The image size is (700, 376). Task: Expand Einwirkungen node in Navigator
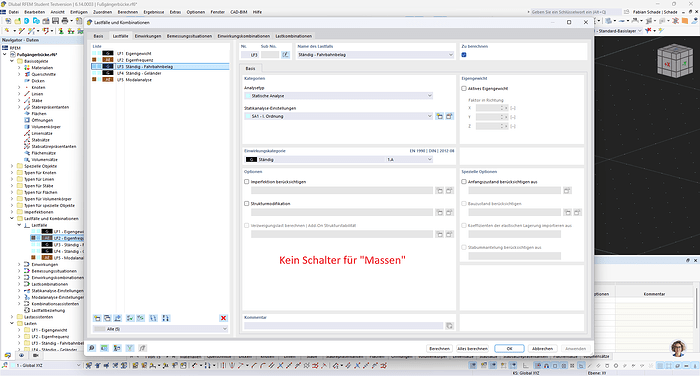19,264
